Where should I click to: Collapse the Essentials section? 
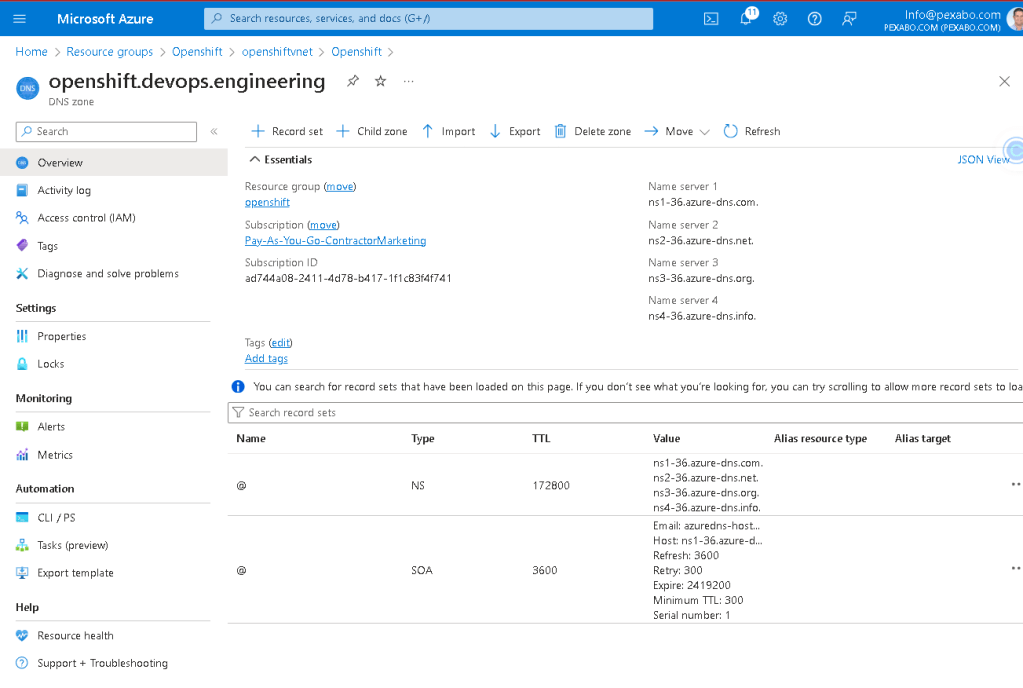[281, 160]
